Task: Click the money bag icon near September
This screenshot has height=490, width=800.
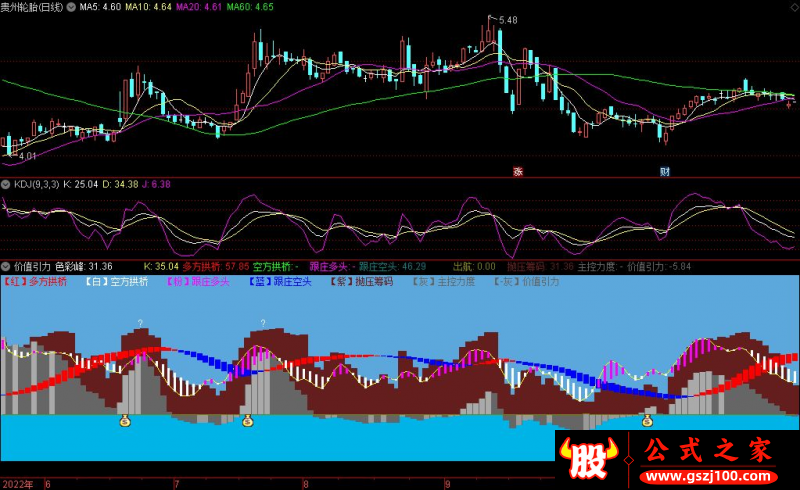Action: [647, 421]
